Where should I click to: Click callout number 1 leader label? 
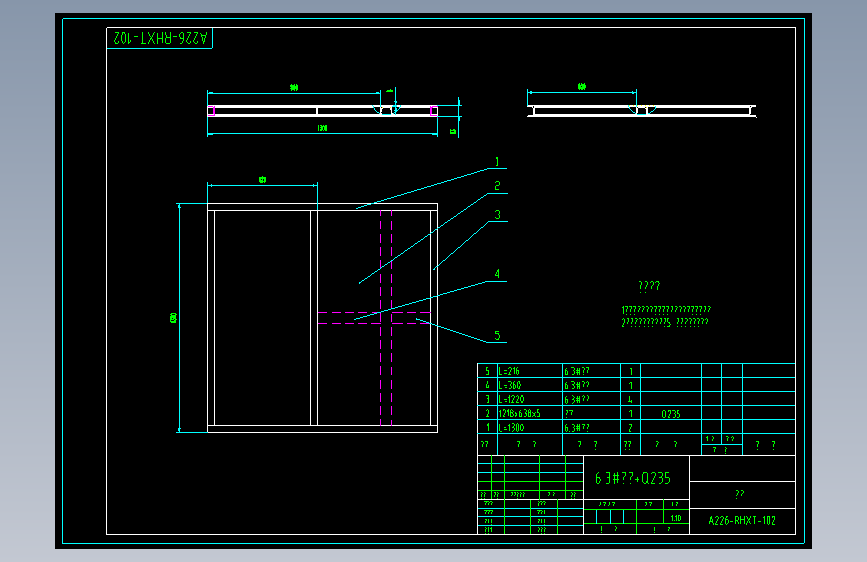(x=497, y=162)
